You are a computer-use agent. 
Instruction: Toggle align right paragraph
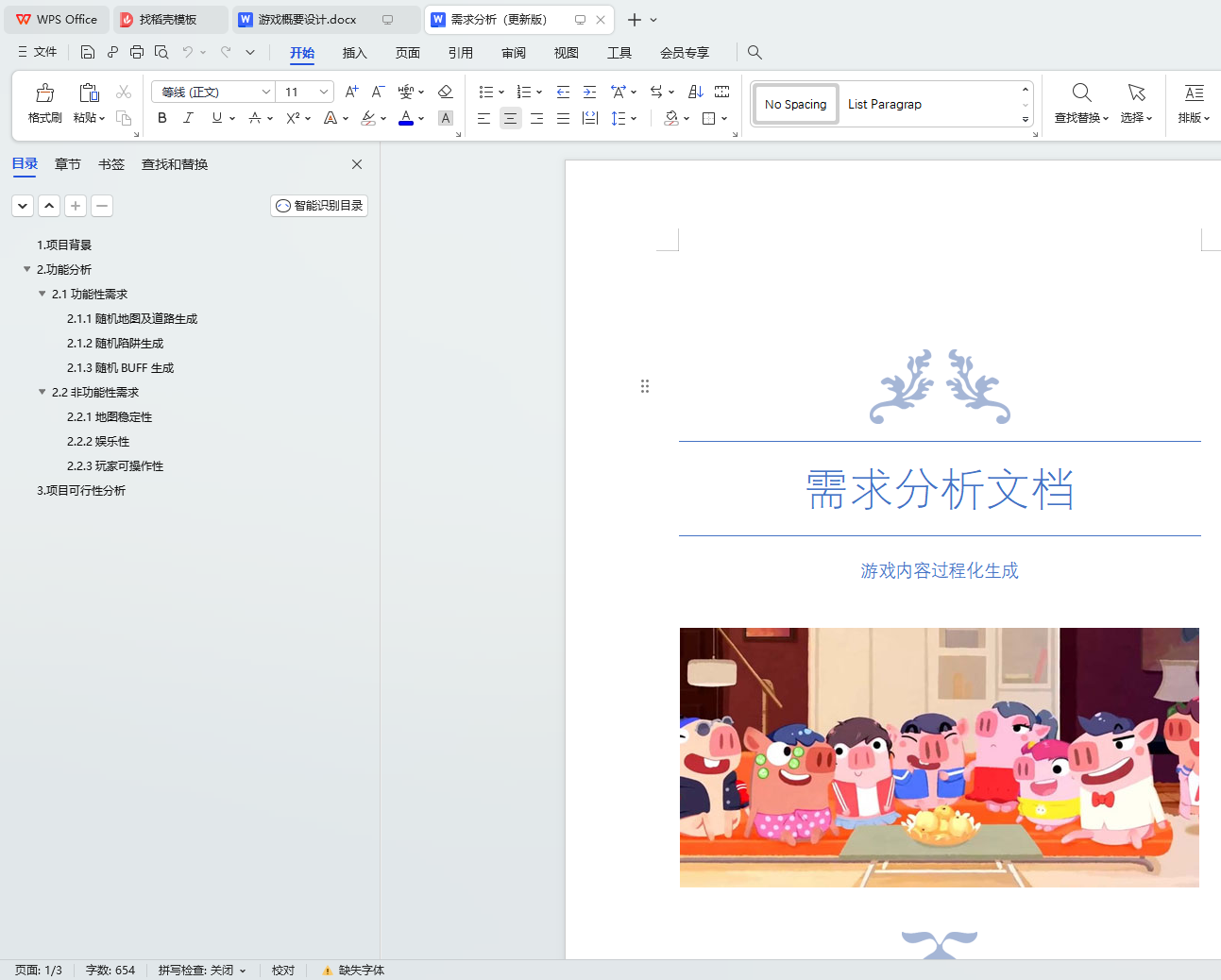(536, 118)
